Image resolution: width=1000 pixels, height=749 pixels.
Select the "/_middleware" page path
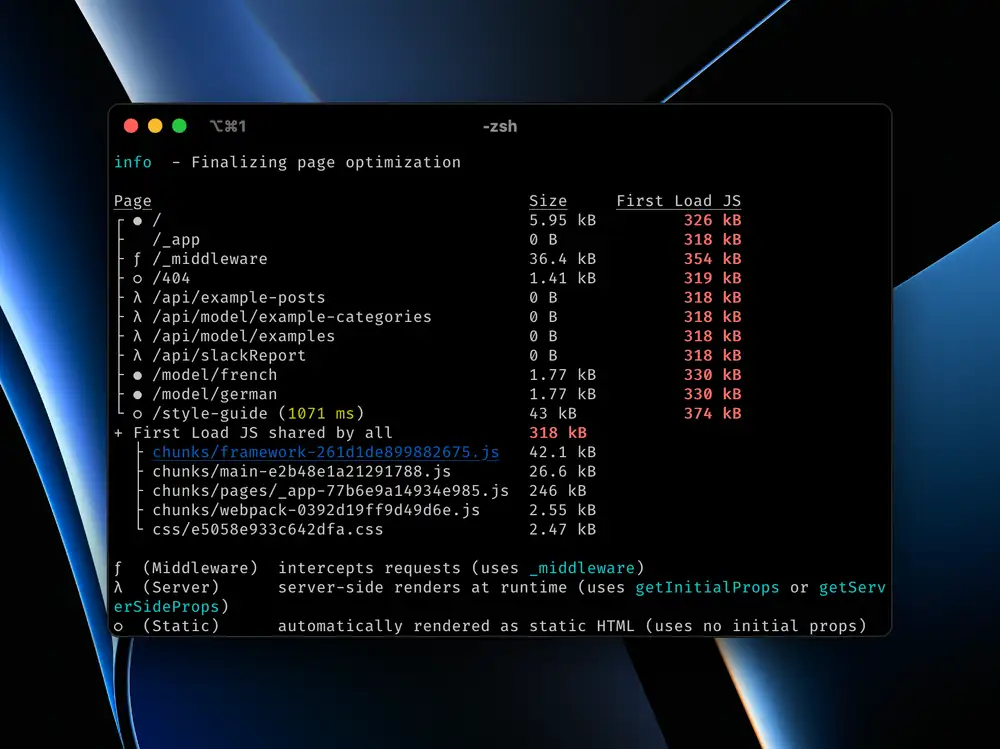(x=210, y=259)
